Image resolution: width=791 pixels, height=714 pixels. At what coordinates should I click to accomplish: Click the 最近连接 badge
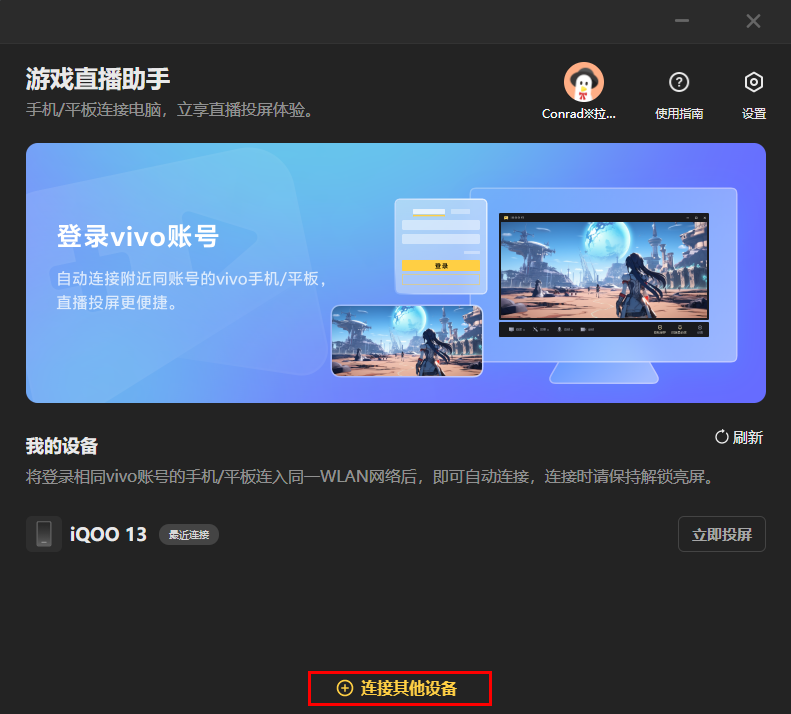coord(189,535)
